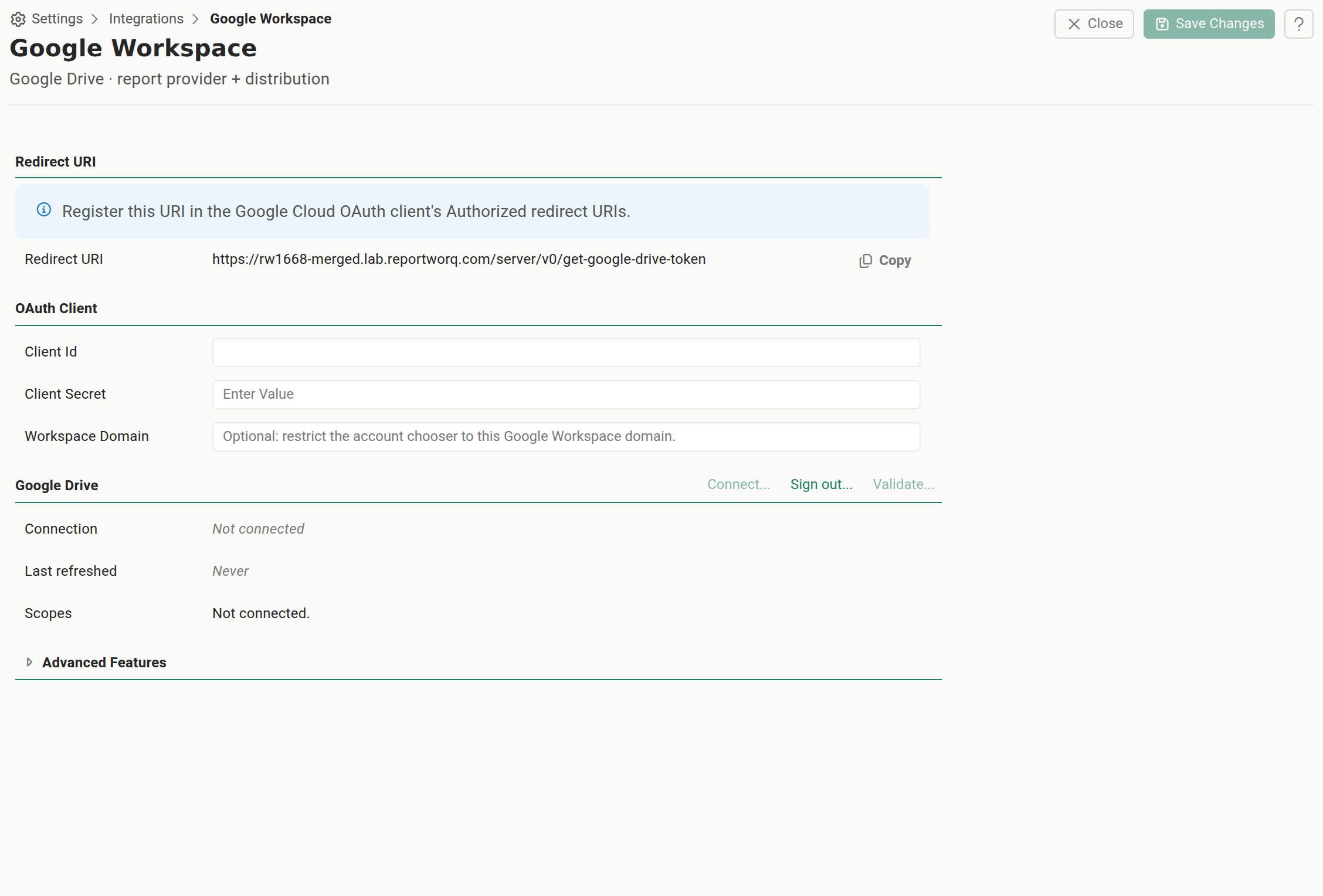Screen dimensions: 1323x896
Task: Close the Google Workspace settings page
Action: pos(1094,24)
